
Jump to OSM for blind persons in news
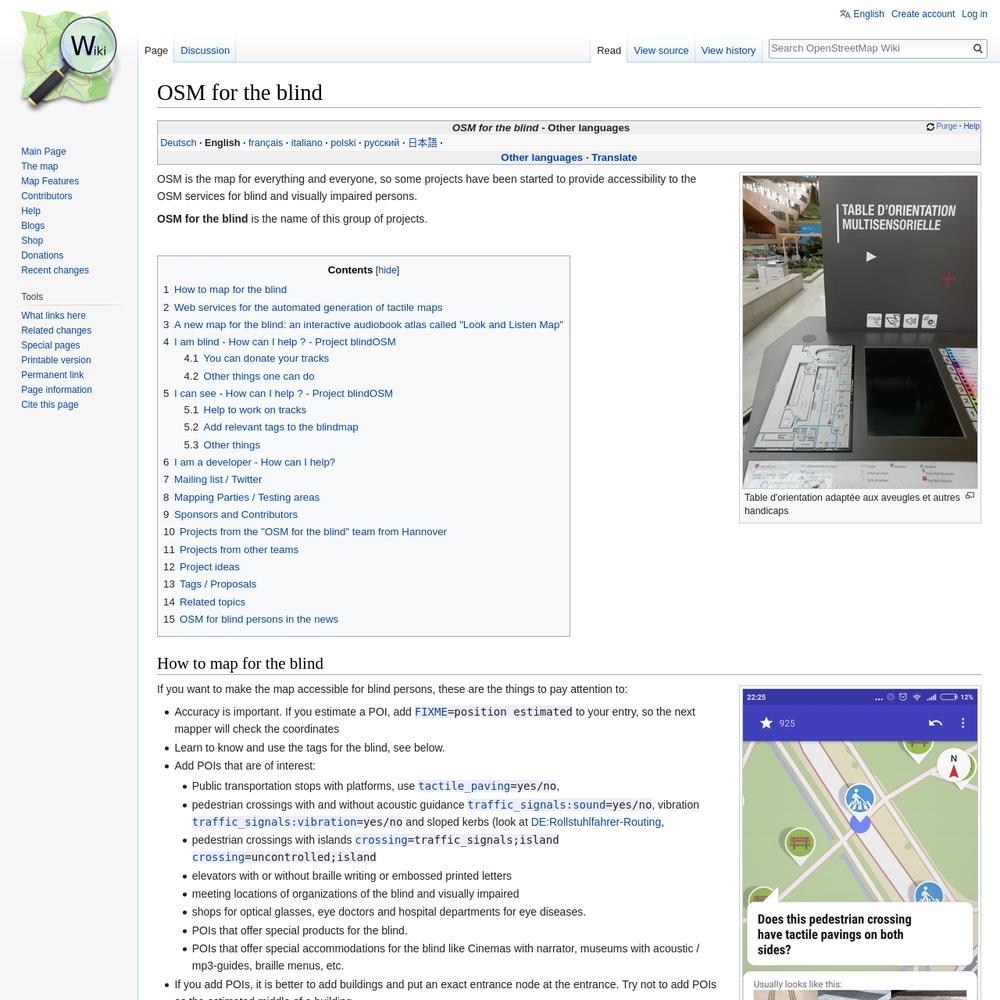pos(259,619)
